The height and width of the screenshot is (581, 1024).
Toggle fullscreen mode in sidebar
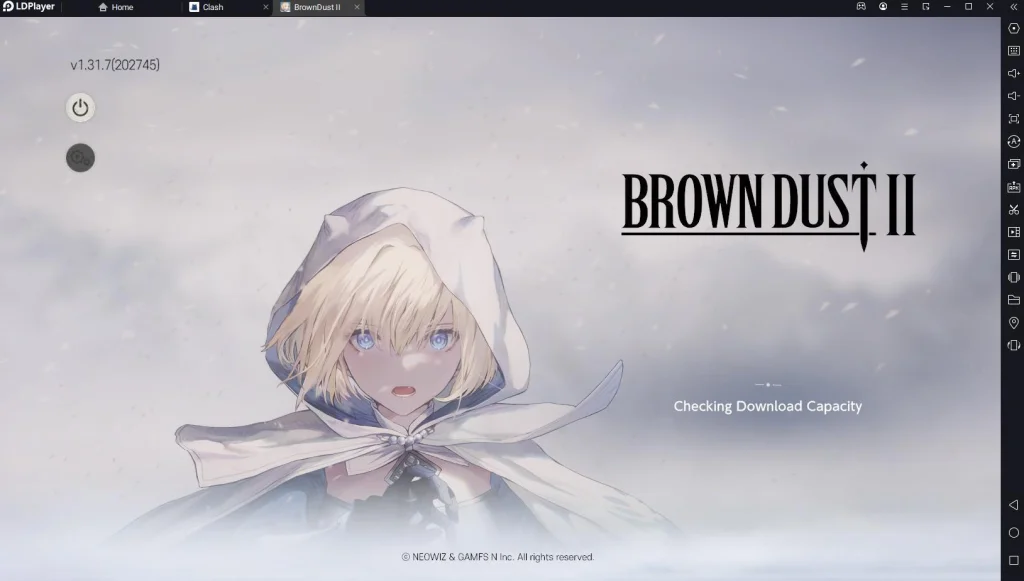pos(1014,119)
